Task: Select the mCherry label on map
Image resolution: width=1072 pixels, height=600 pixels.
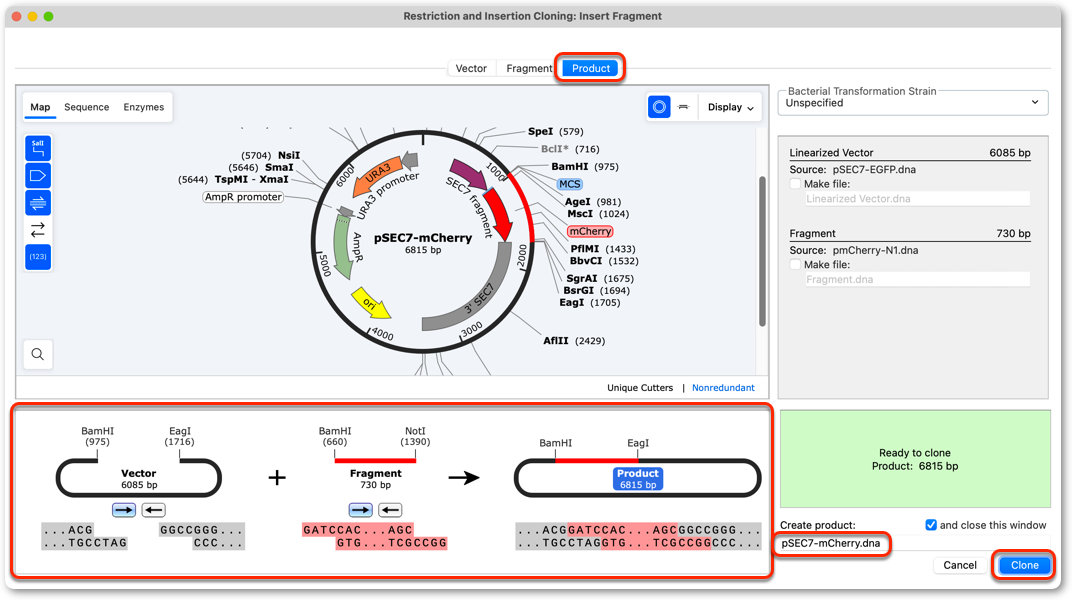Action: click(590, 232)
